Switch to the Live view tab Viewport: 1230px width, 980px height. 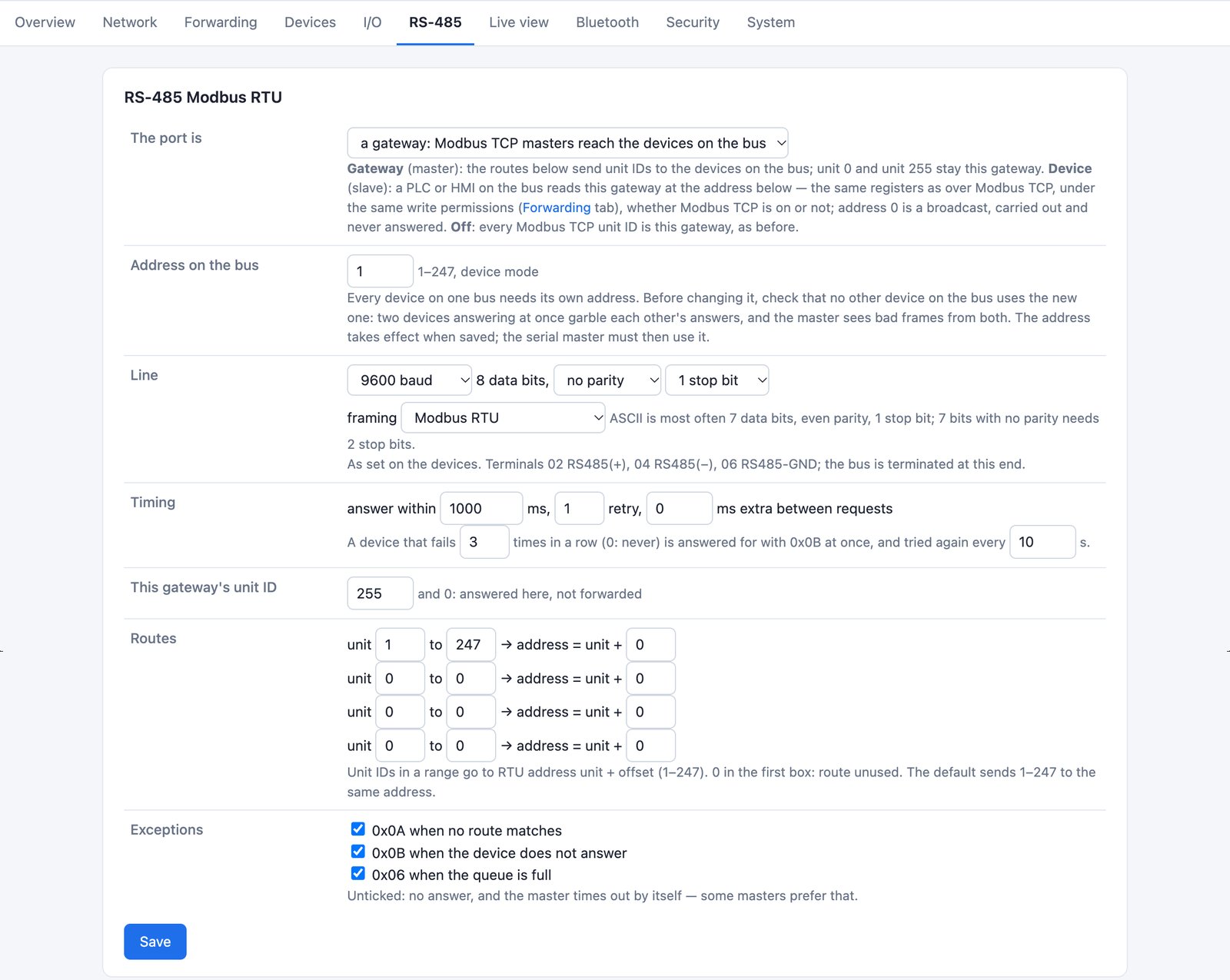(x=519, y=22)
